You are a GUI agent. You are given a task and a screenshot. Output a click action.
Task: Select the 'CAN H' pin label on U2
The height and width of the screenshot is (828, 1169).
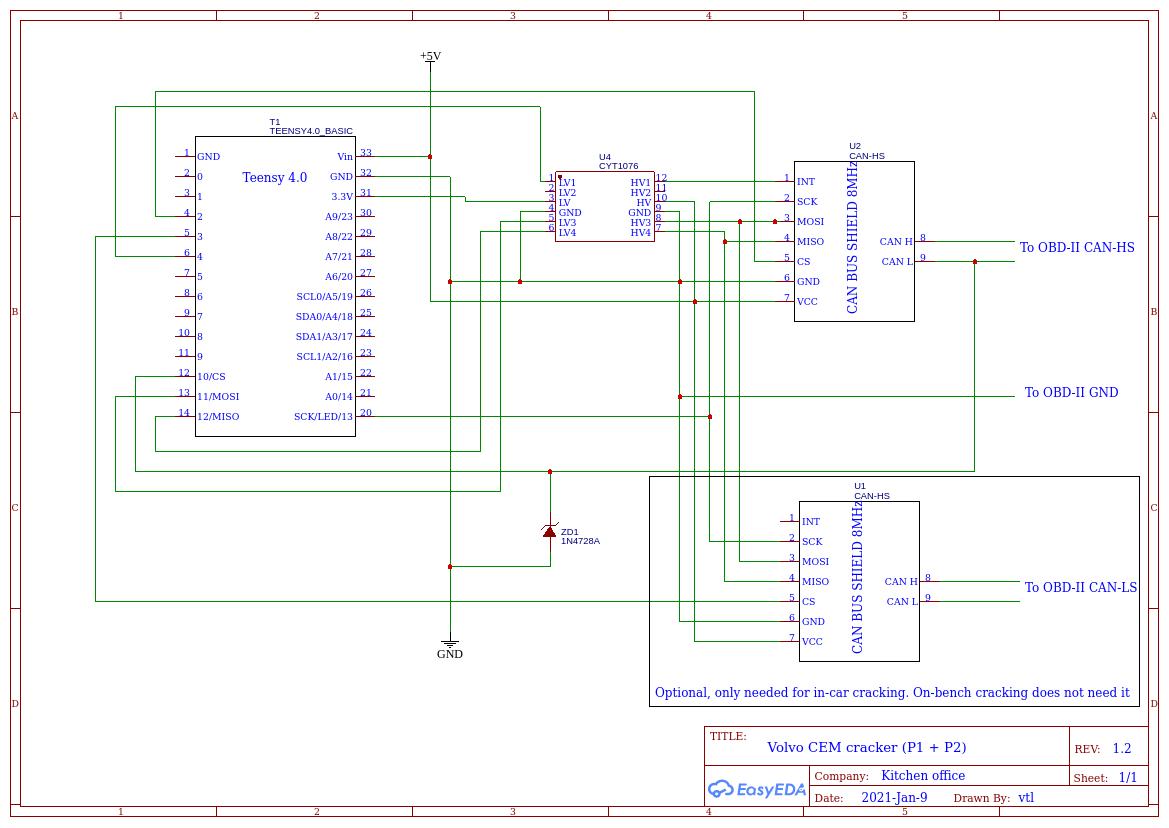tap(896, 241)
